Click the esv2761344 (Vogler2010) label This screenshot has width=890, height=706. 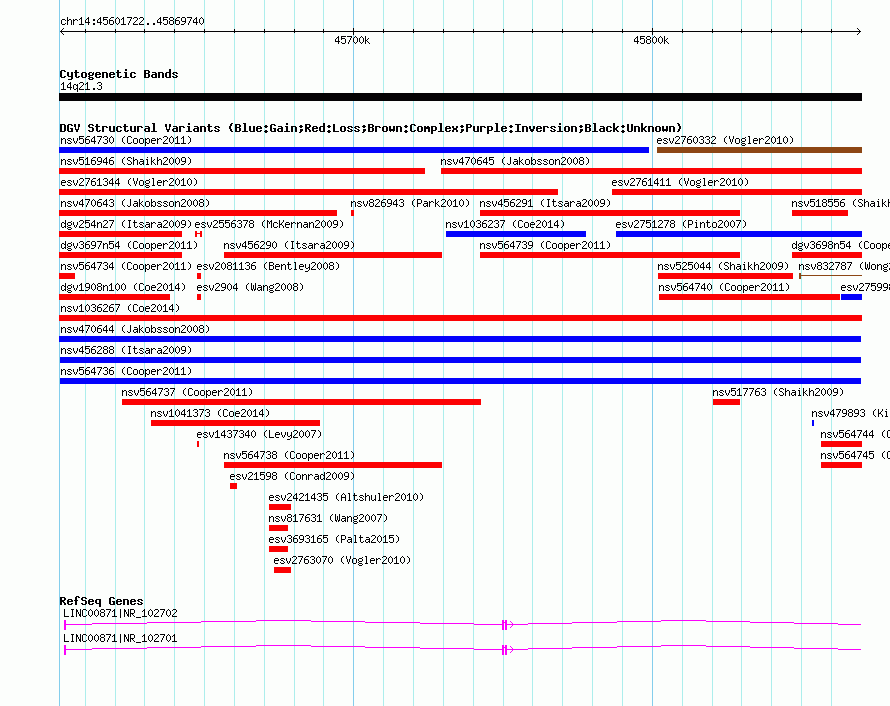pyautogui.click(x=129, y=182)
